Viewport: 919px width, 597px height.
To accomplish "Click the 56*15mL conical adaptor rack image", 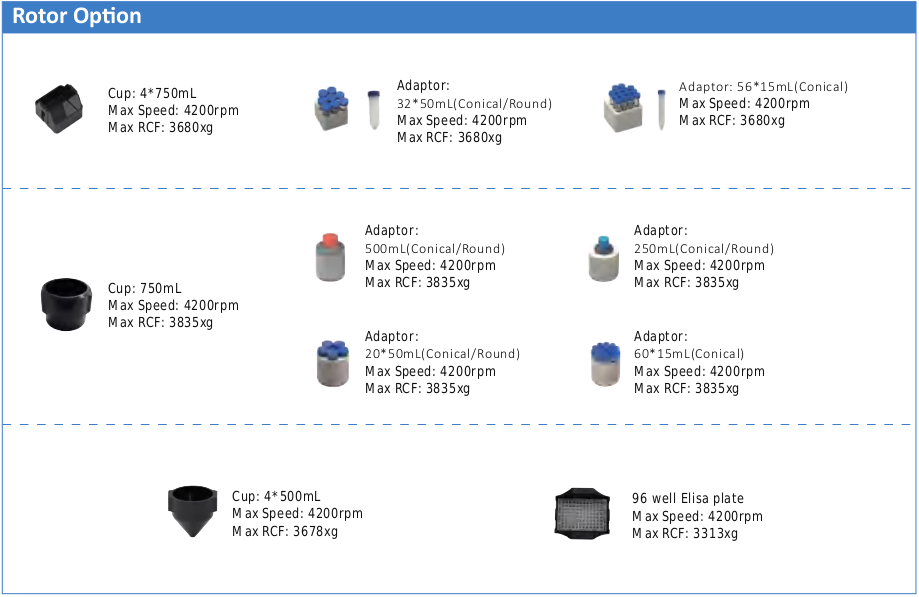I will tap(623, 108).
